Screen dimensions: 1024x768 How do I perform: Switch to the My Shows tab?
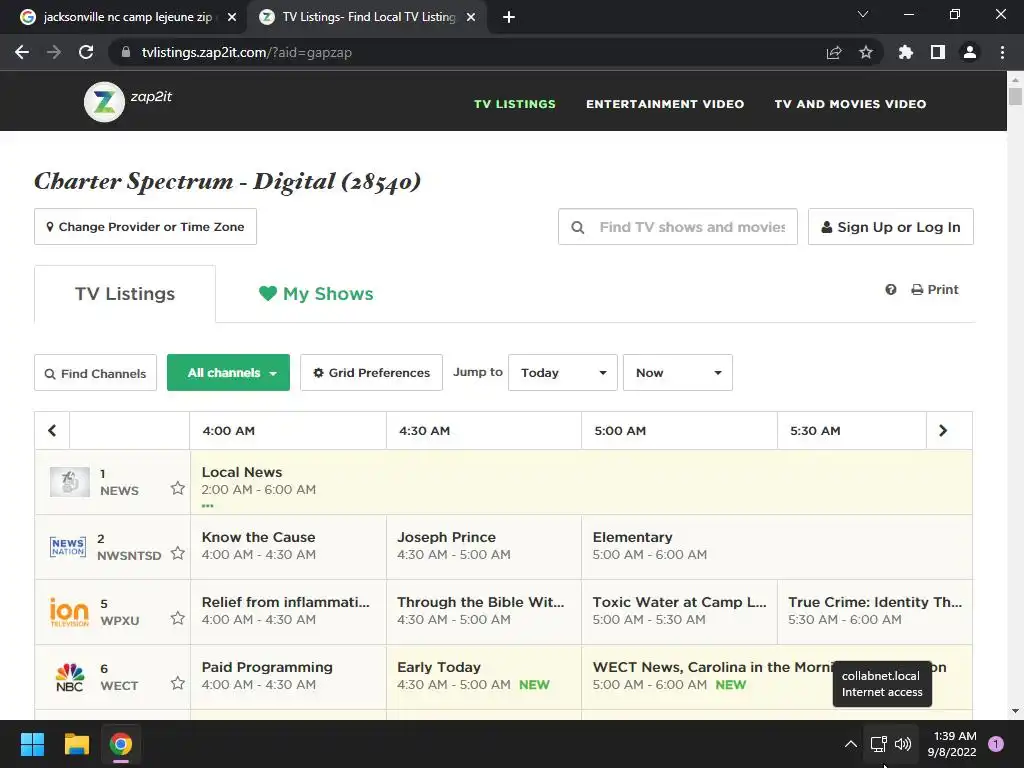pos(316,294)
